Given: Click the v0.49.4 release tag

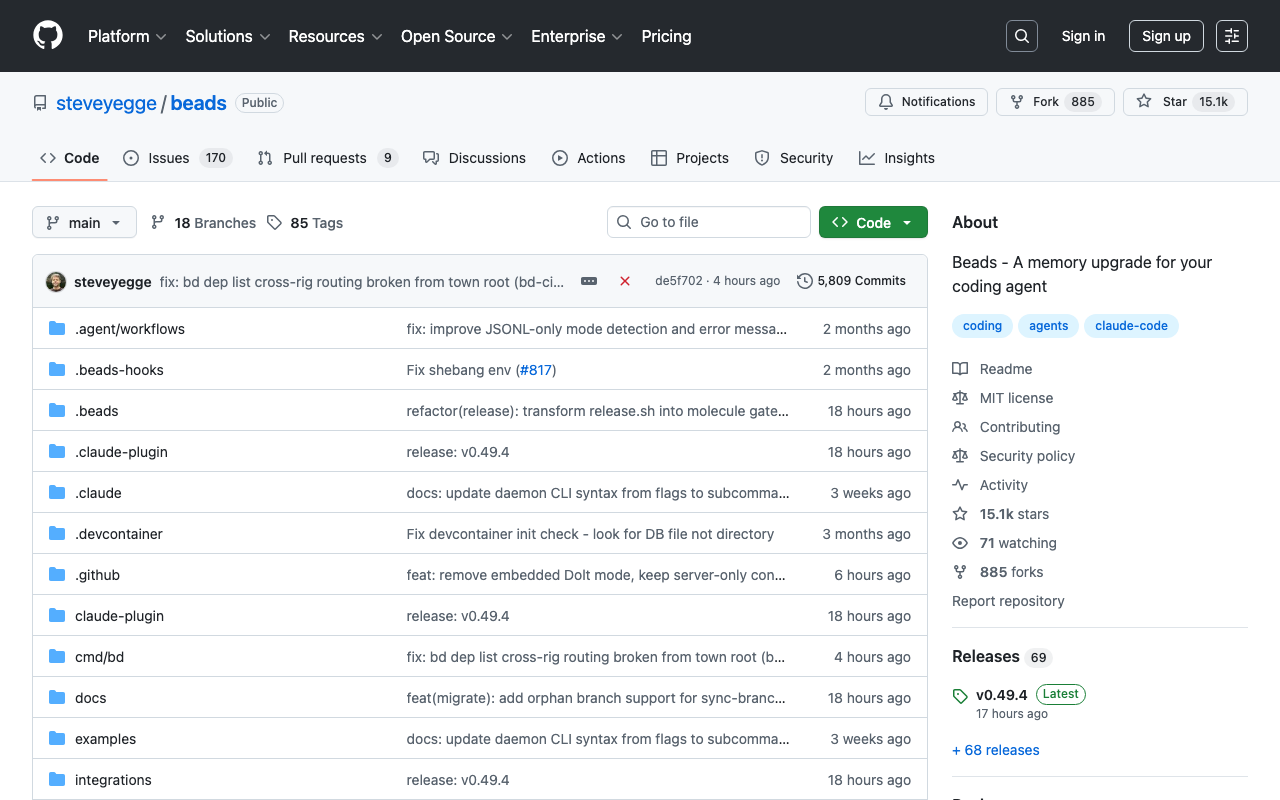Looking at the screenshot, I should [1001, 694].
